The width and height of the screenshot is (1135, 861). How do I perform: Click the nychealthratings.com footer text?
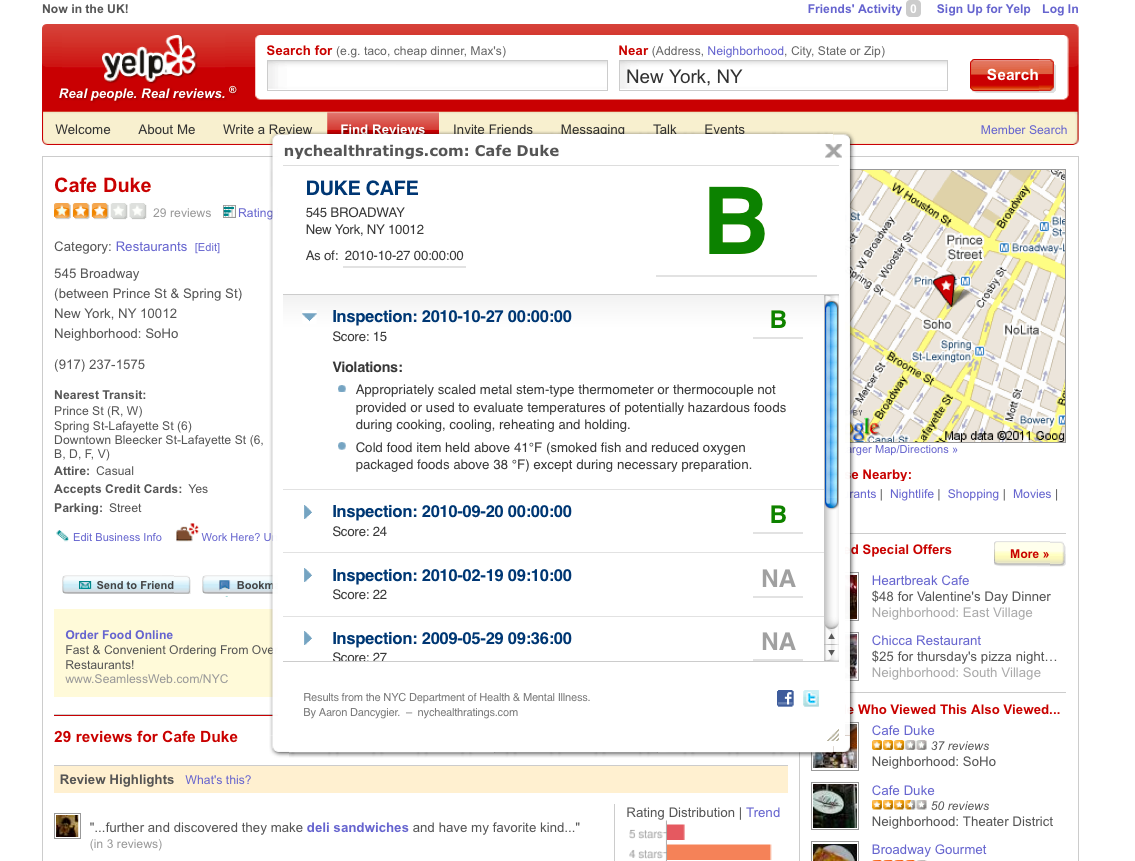click(468, 713)
